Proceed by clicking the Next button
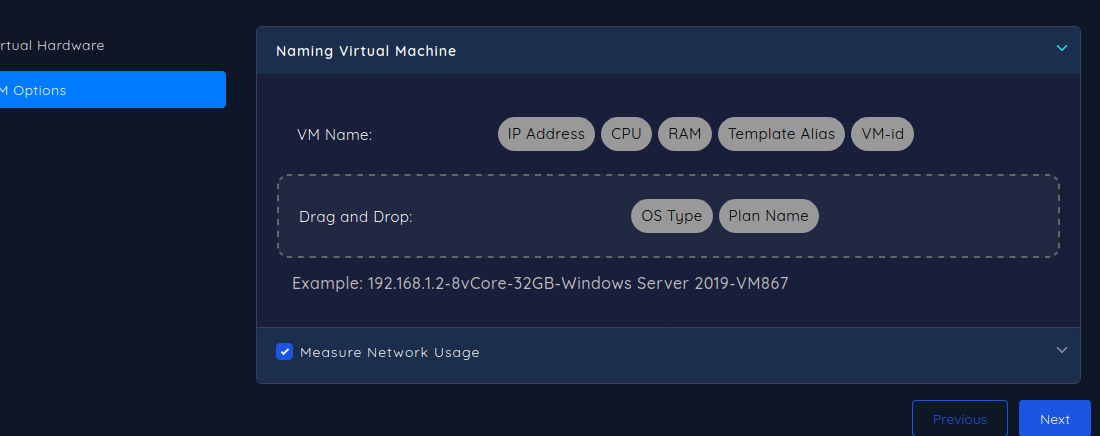The height and width of the screenshot is (436, 1100). 1054,419
